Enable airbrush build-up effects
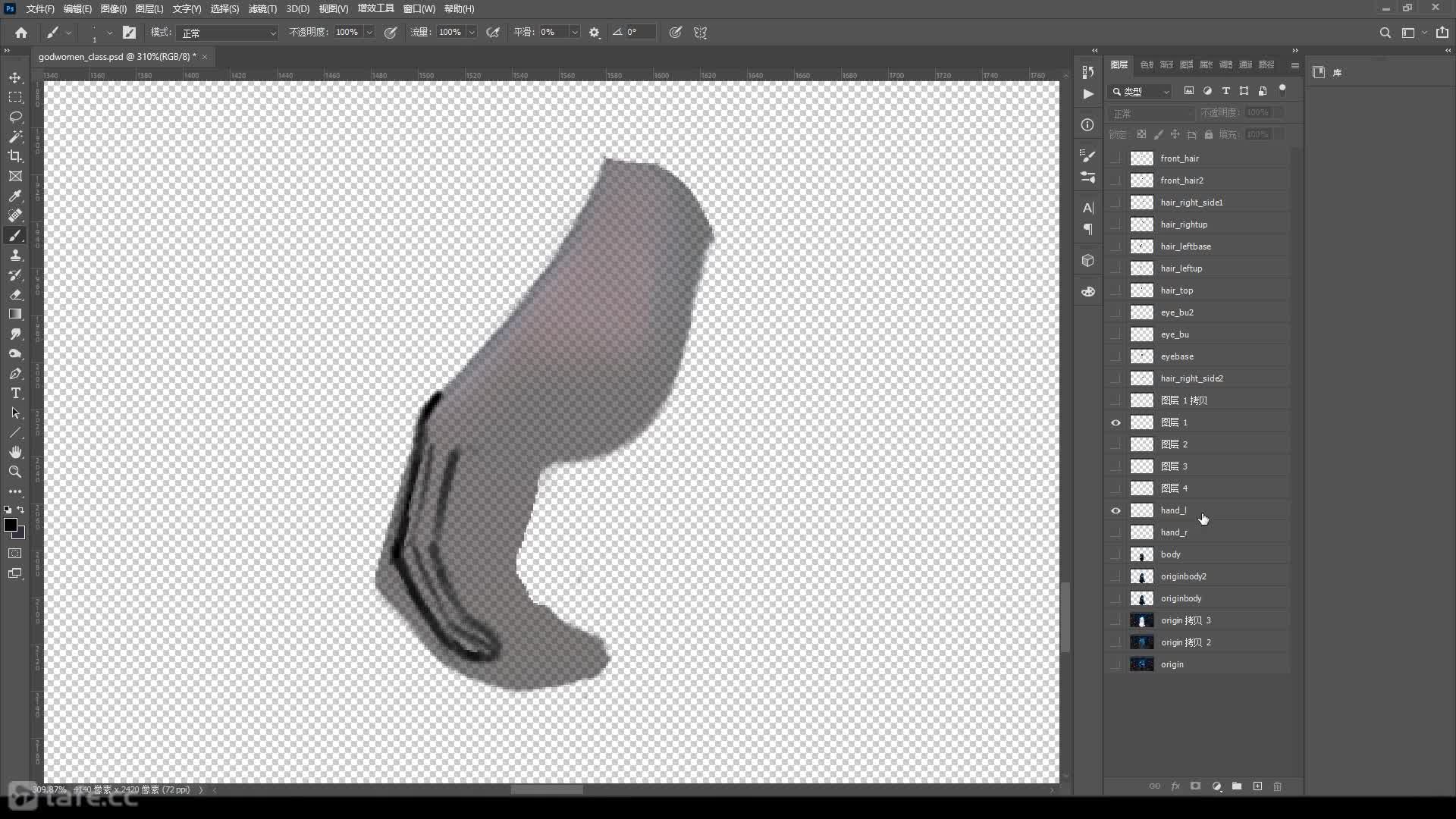 493,33
